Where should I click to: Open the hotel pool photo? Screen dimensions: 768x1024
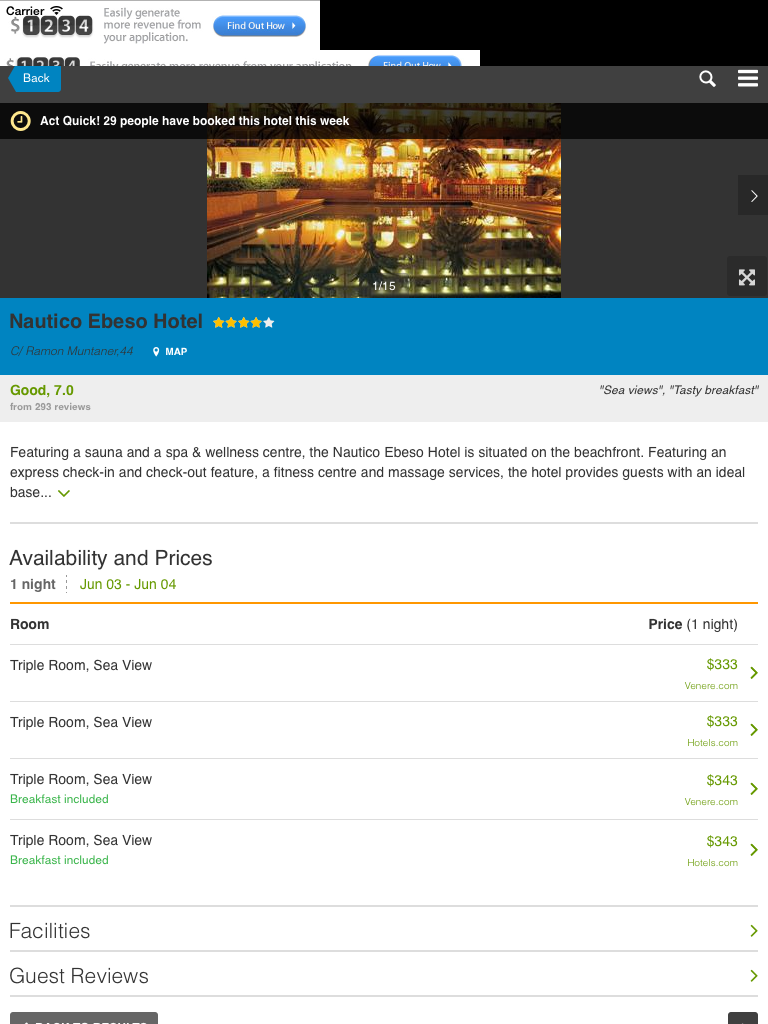pos(383,200)
